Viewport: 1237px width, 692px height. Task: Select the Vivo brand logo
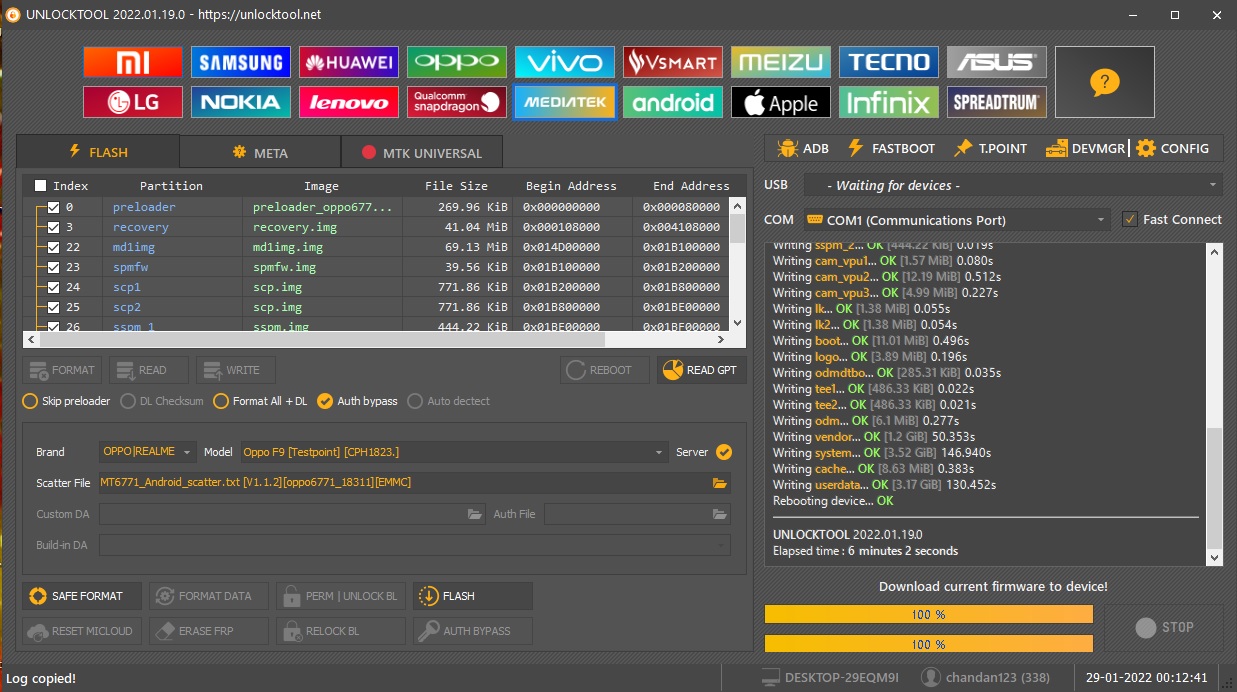click(565, 62)
